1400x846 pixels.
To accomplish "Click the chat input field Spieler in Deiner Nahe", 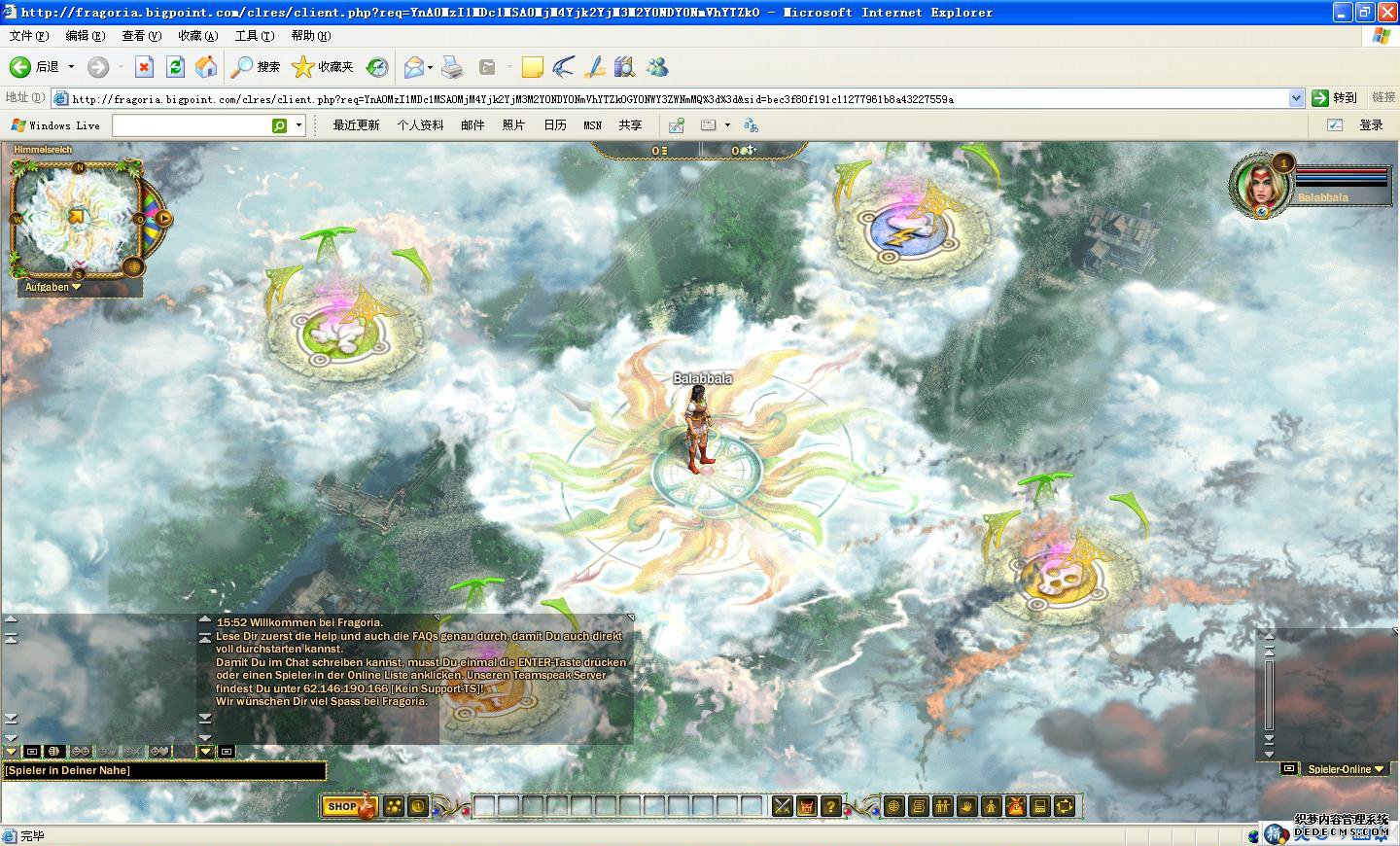I will pyautogui.click(x=164, y=770).
